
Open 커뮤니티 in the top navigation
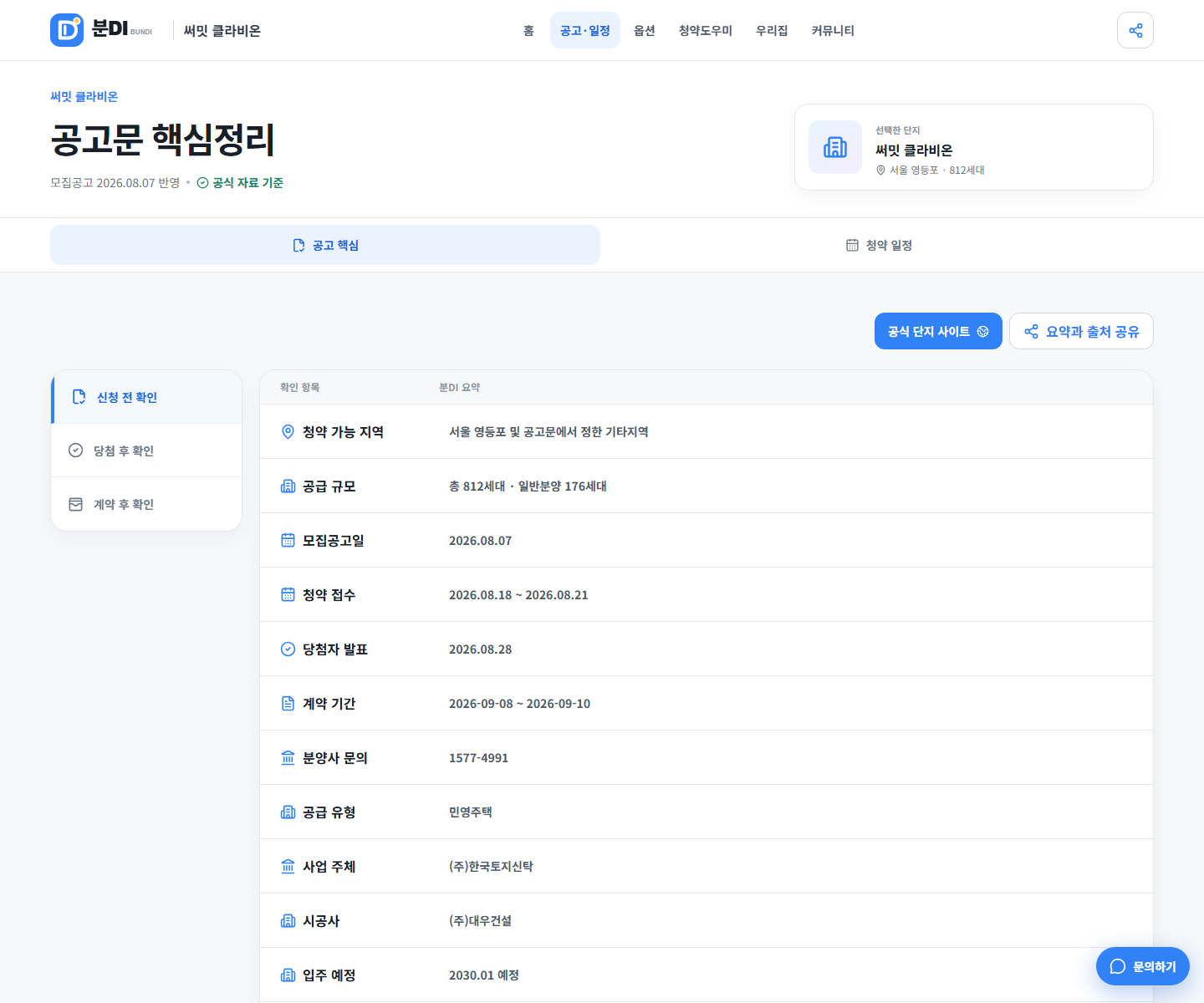pos(833,30)
